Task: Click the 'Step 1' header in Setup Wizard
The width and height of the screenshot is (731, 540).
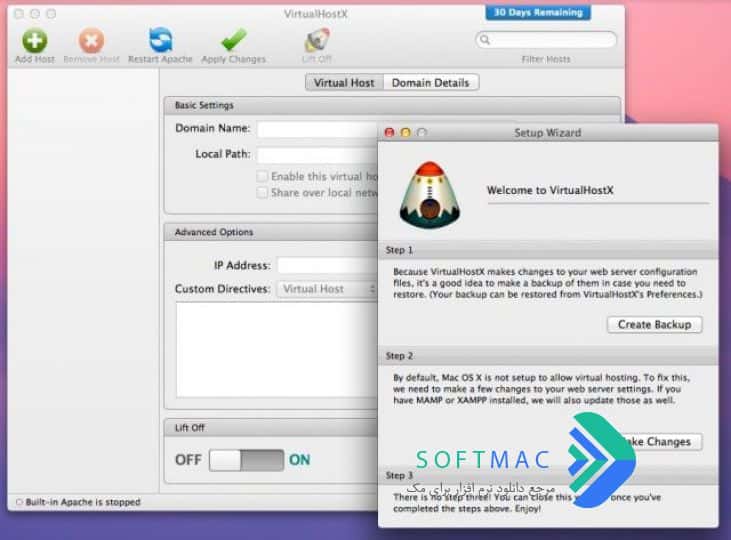Action: [x=399, y=250]
